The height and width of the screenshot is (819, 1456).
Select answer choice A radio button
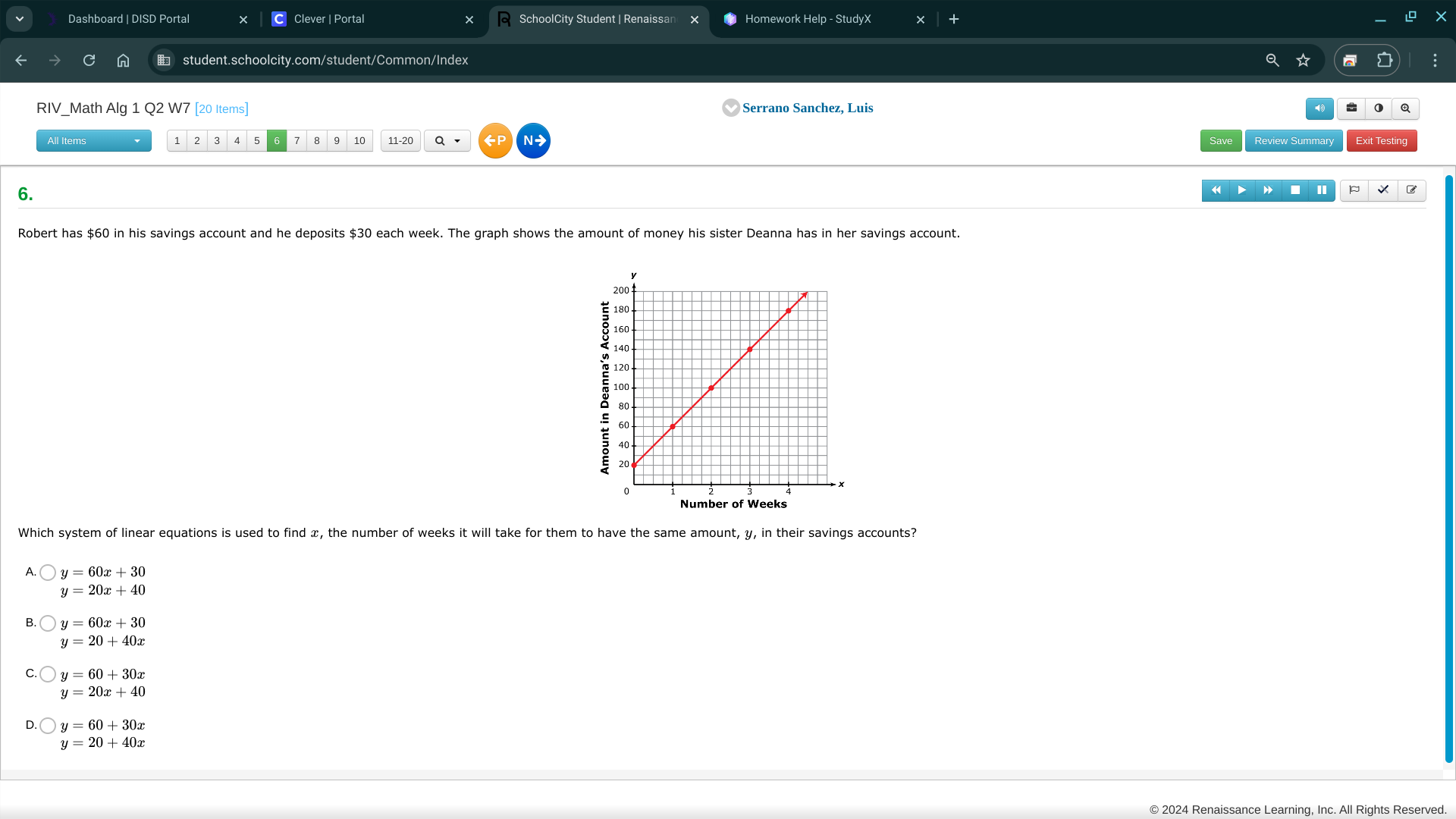(48, 573)
